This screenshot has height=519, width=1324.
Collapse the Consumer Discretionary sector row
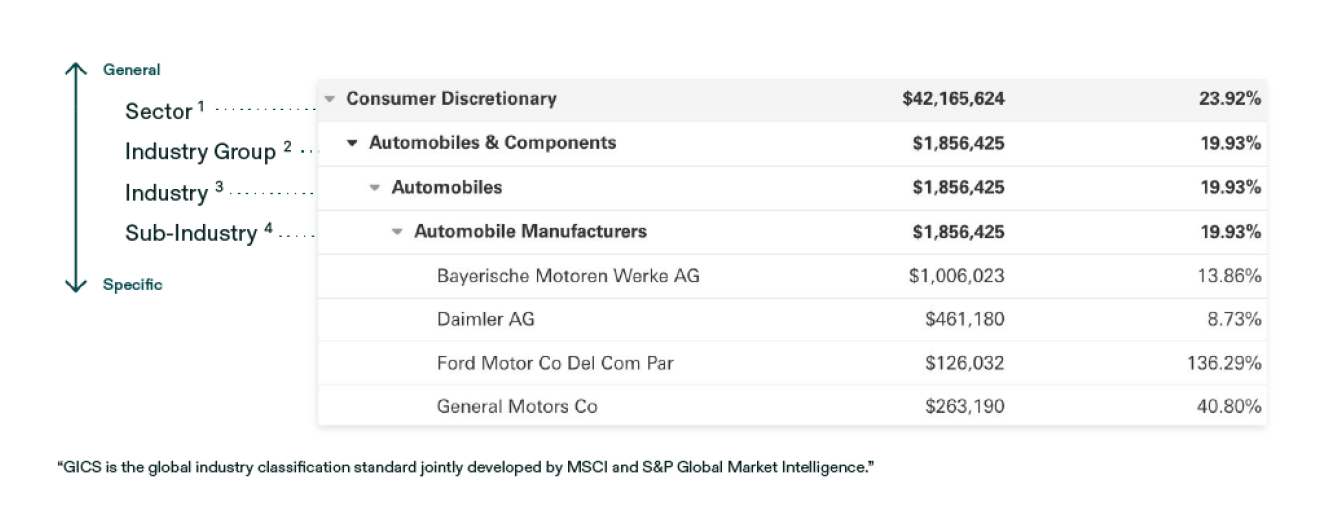330,99
